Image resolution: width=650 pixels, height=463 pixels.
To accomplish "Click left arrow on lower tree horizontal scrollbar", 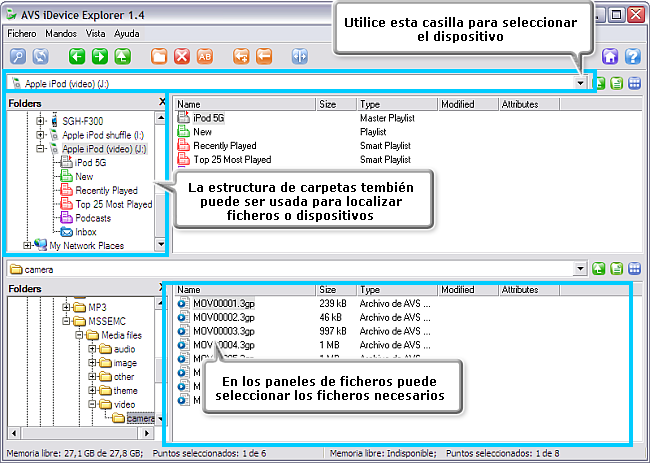I will (x=14, y=433).
